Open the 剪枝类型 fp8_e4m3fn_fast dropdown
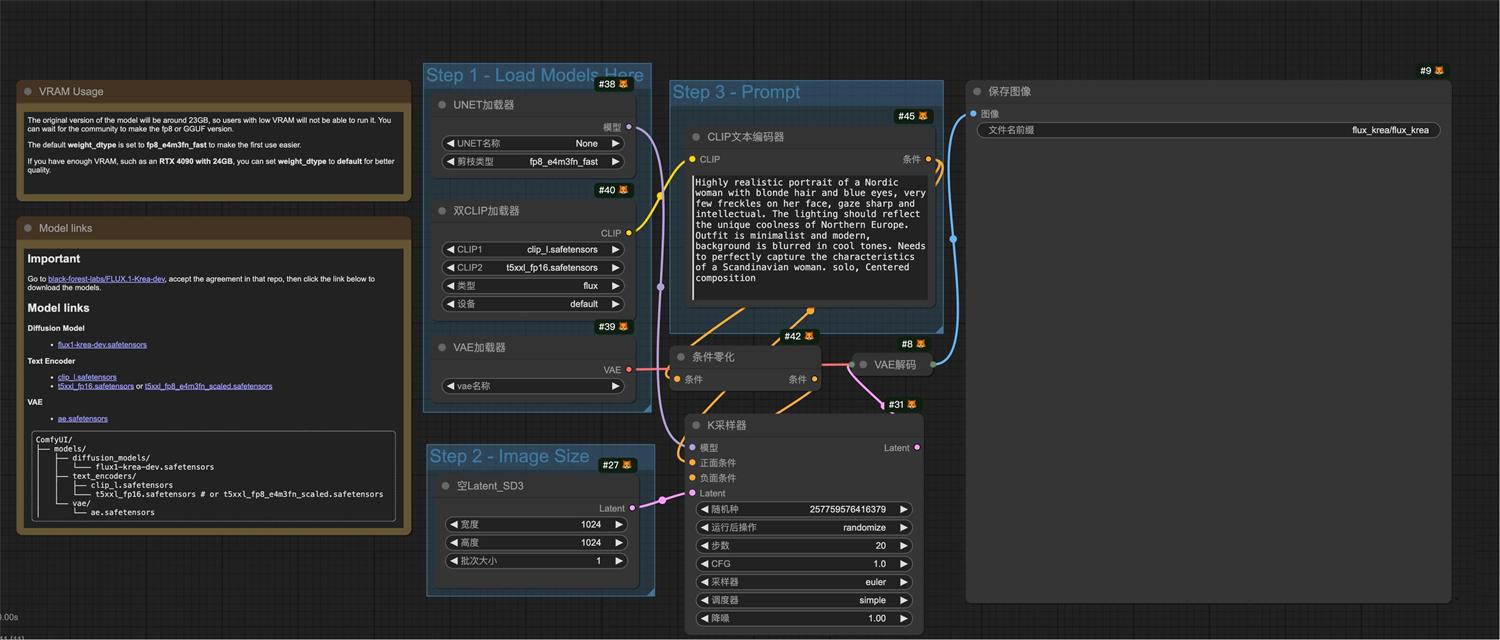1500x640 pixels. point(533,161)
